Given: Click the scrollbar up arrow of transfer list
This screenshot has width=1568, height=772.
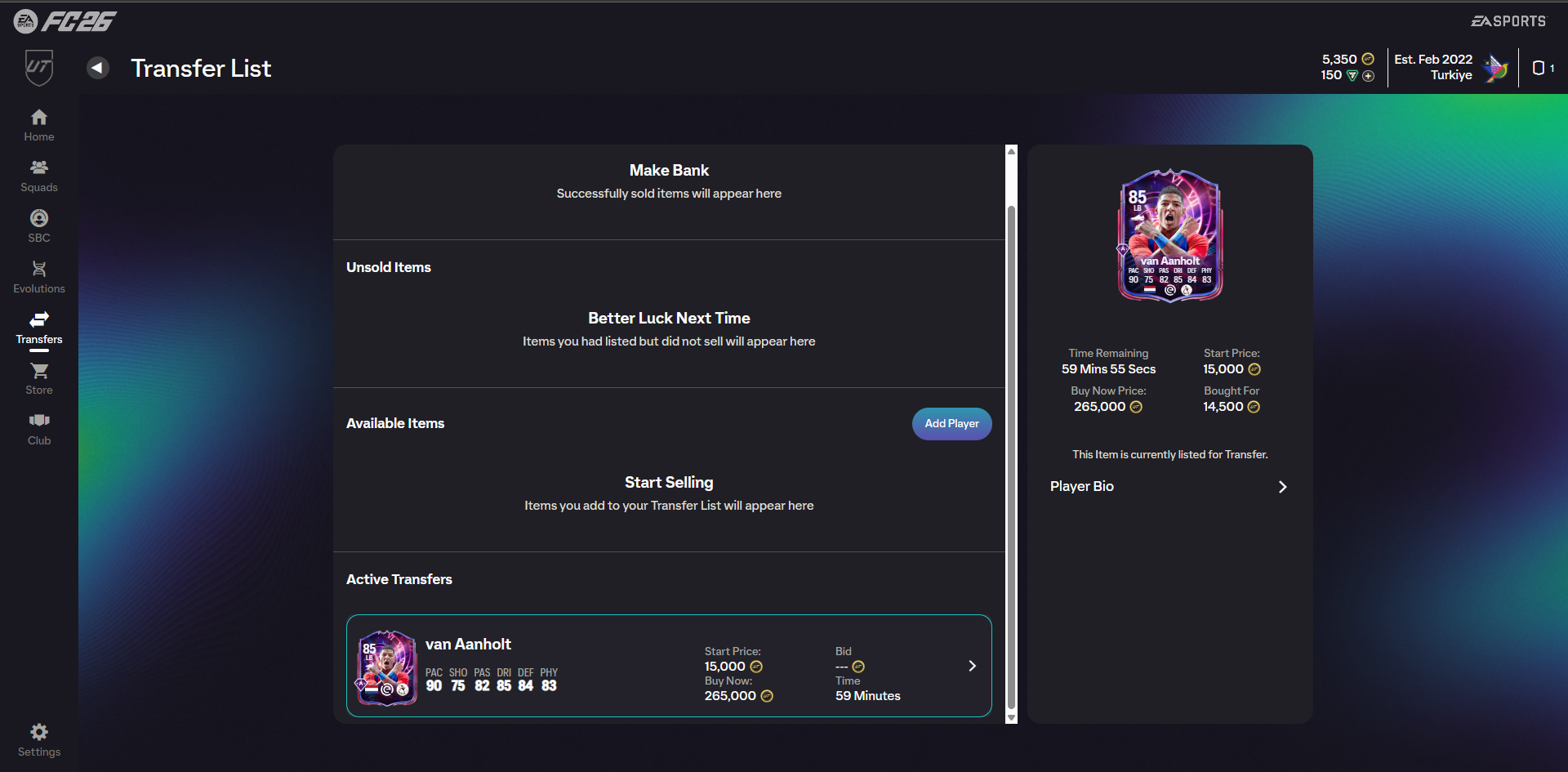Looking at the screenshot, I should [1012, 151].
